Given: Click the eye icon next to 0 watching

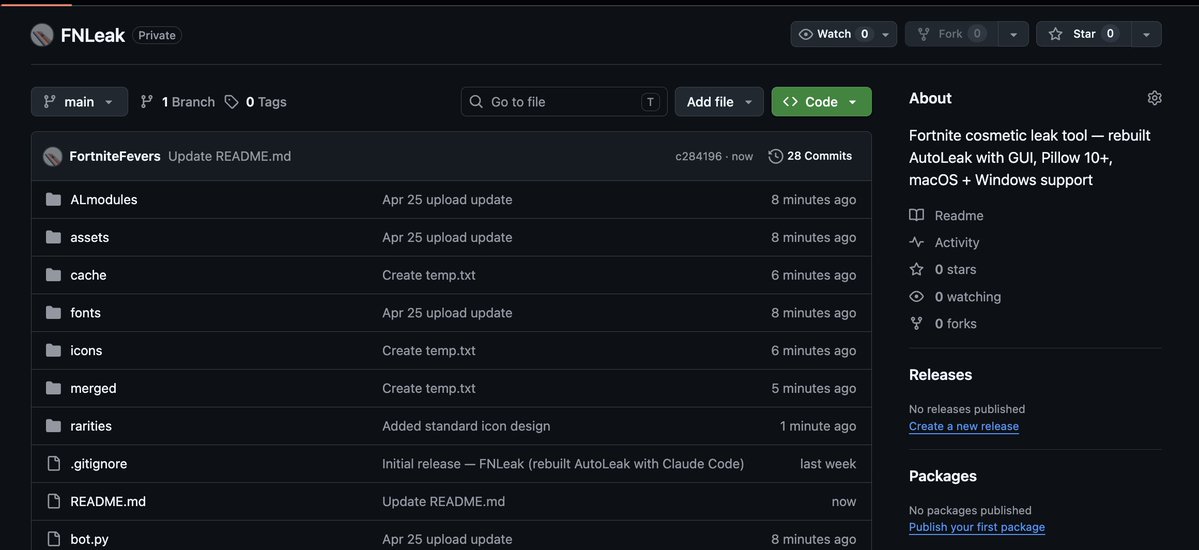Looking at the screenshot, I should [916, 297].
